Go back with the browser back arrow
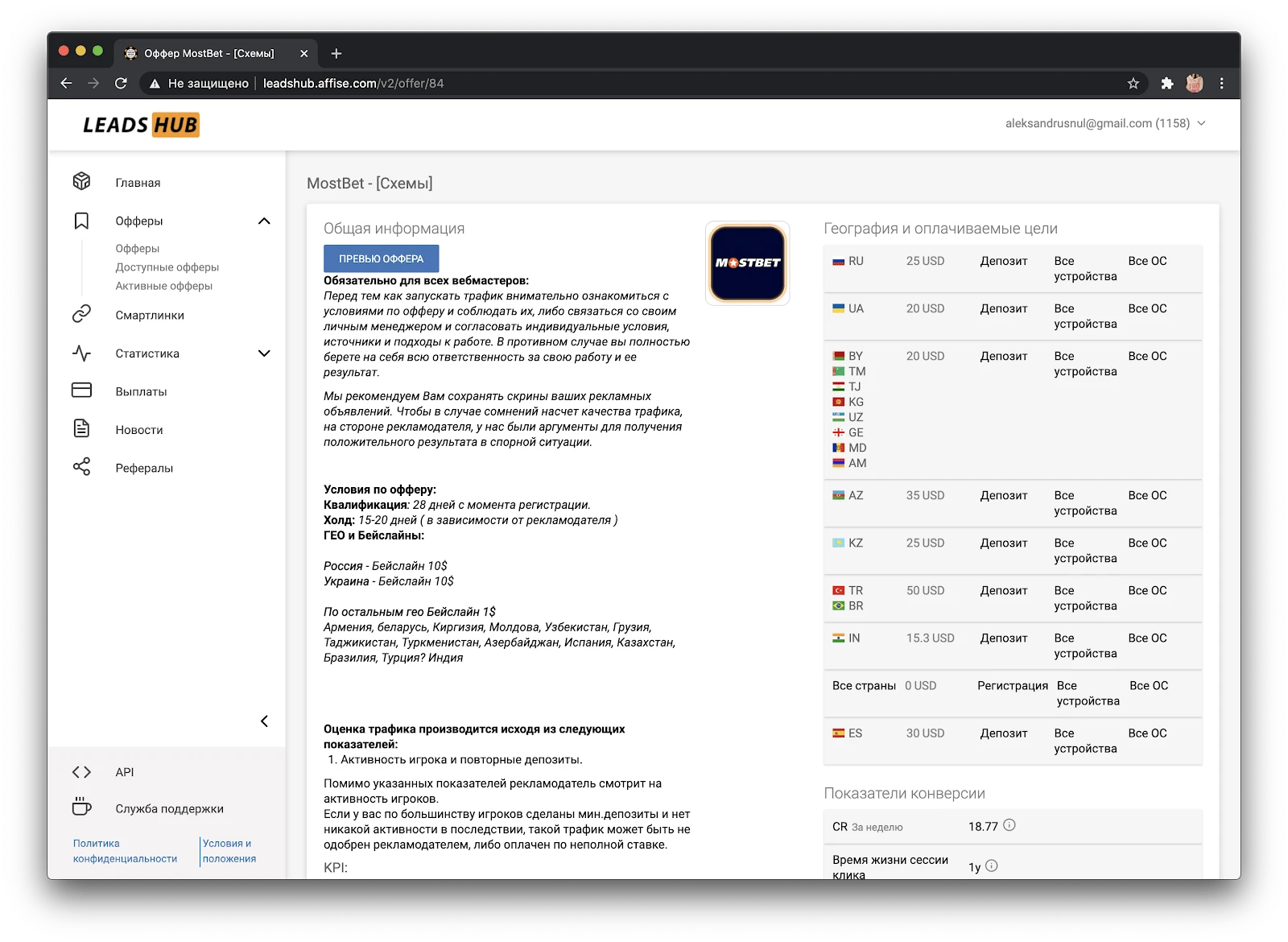This screenshot has width=1288, height=942. coord(66,83)
